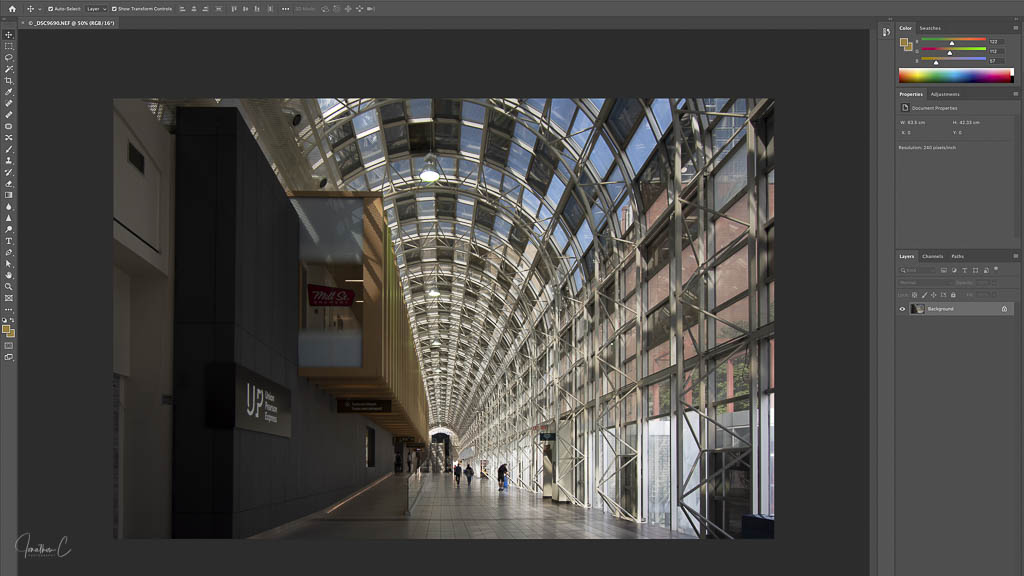
Task: Select the Move tool in toolbar
Action: pyautogui.click(x=9, y=35)
